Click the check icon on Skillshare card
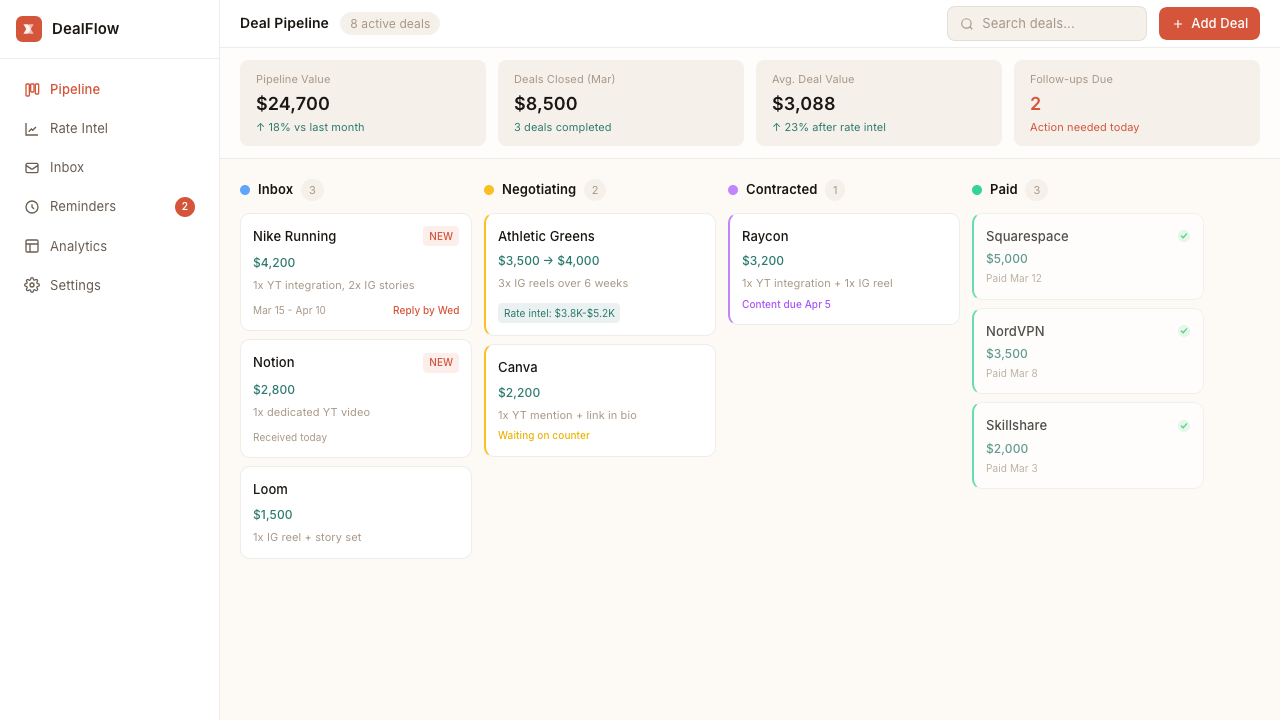The image size is (1280, 720). tap(1184, 426)
